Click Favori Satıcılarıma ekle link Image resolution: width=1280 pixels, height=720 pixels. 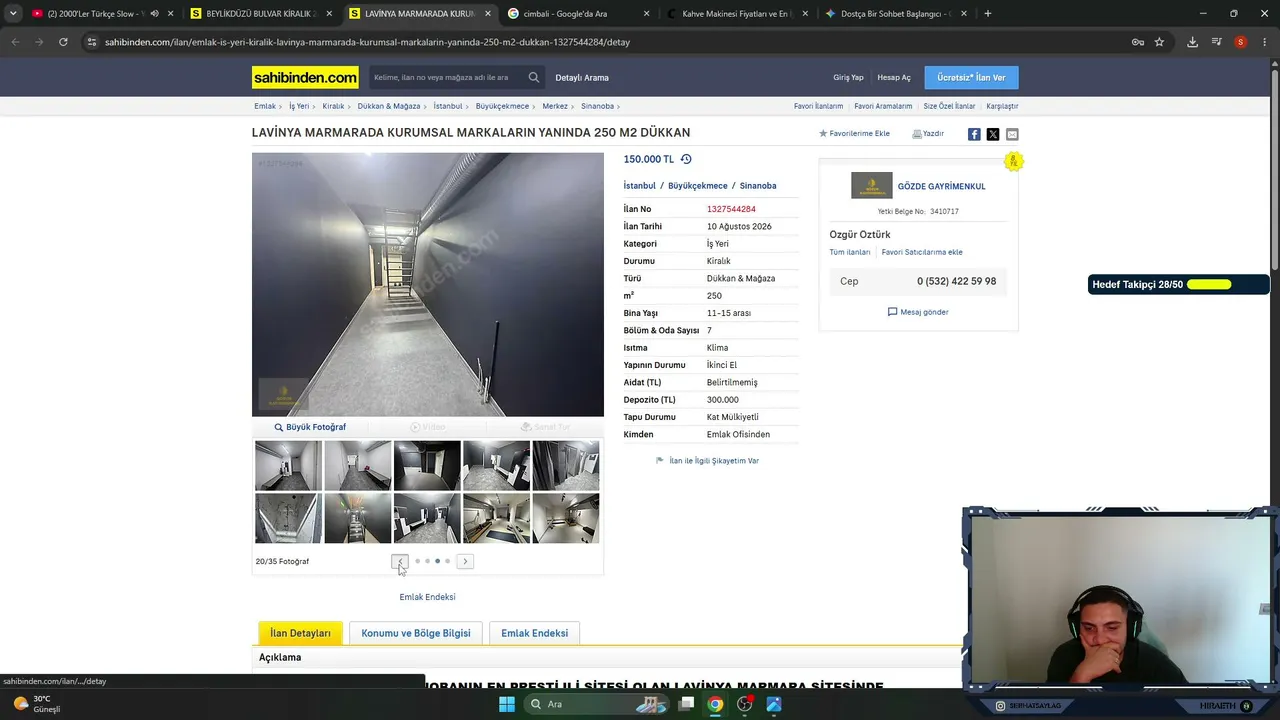coord(922,252)
